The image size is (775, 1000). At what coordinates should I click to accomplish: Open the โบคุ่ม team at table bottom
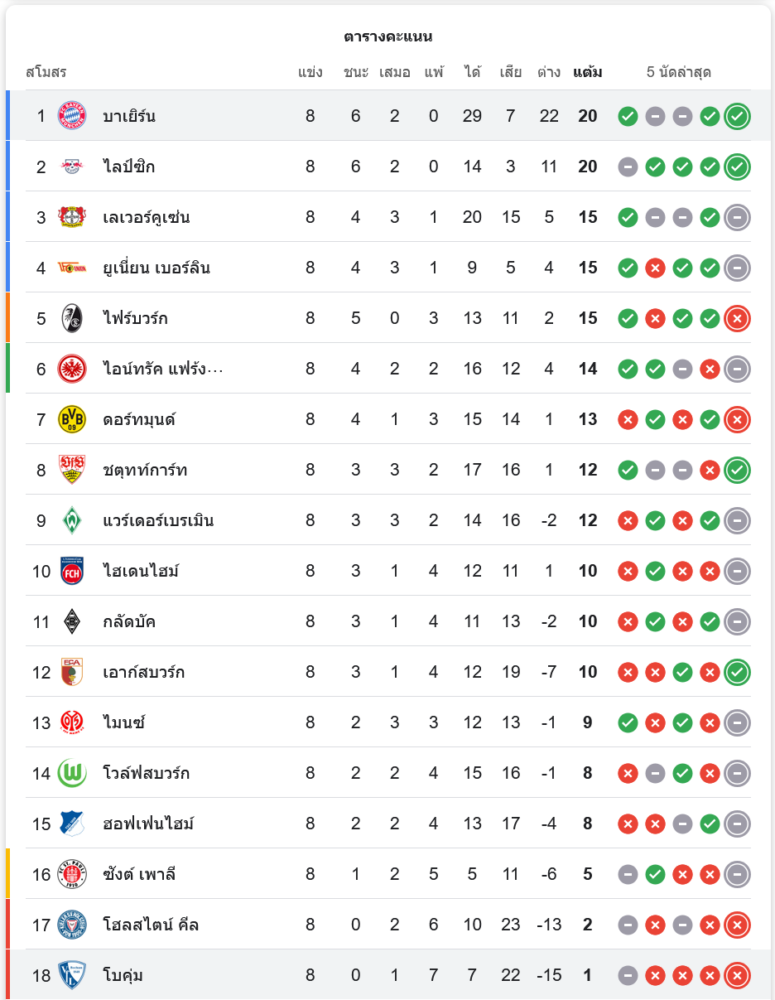coord(124,975)
